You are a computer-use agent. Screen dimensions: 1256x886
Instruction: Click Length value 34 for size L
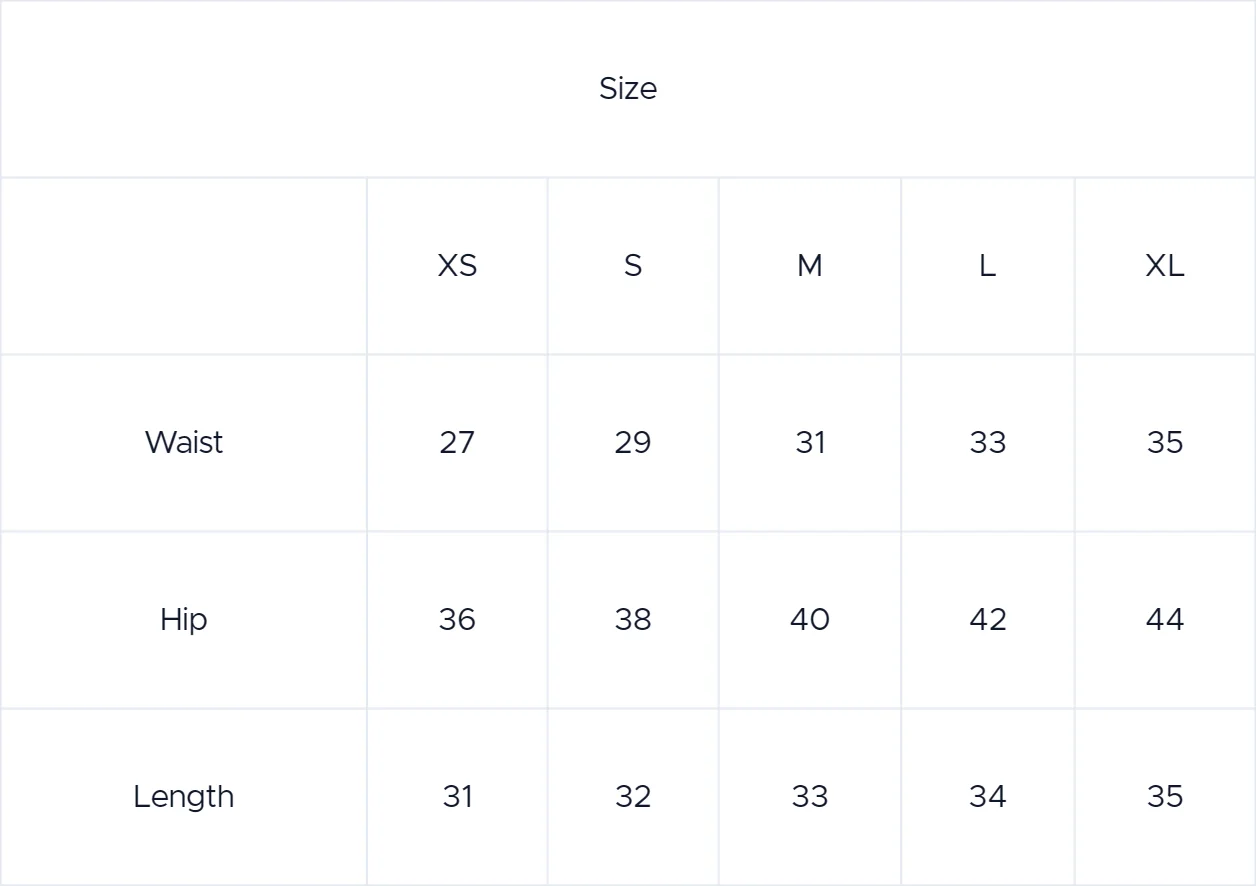(987, 797)
